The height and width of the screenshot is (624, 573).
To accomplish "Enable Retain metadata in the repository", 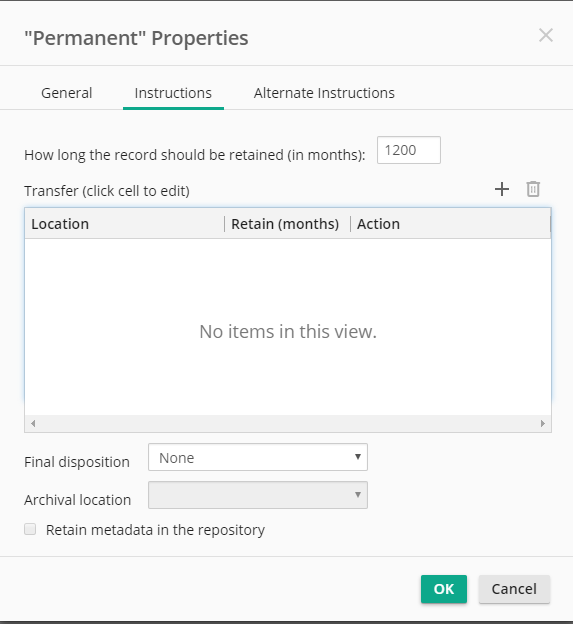I will pyautogui.click(x=30, y=529).
